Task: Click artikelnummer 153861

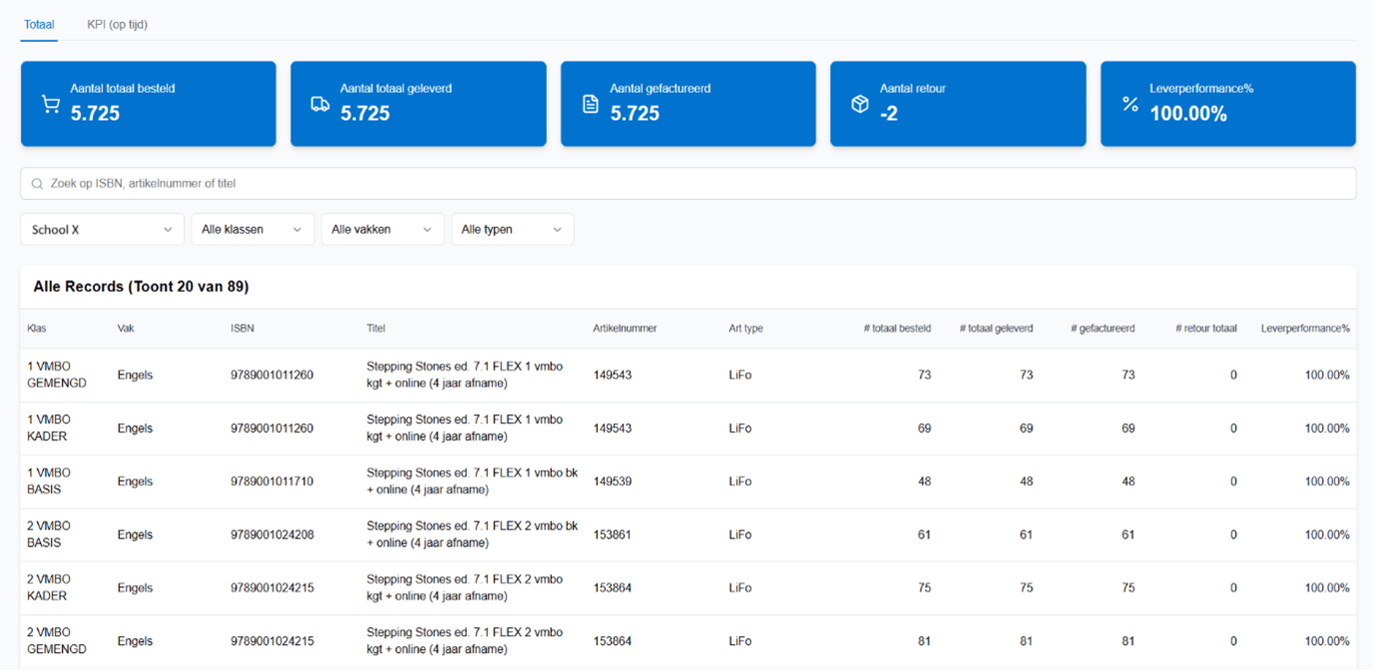Action: (x=612, y=535)
